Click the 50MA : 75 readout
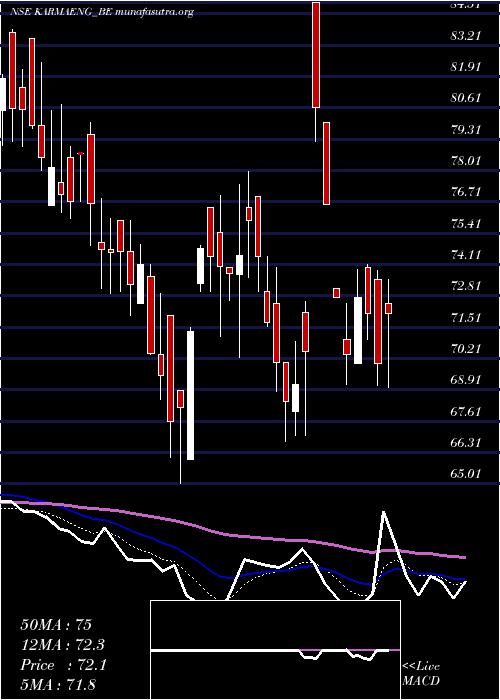 [x=56, y=625]
